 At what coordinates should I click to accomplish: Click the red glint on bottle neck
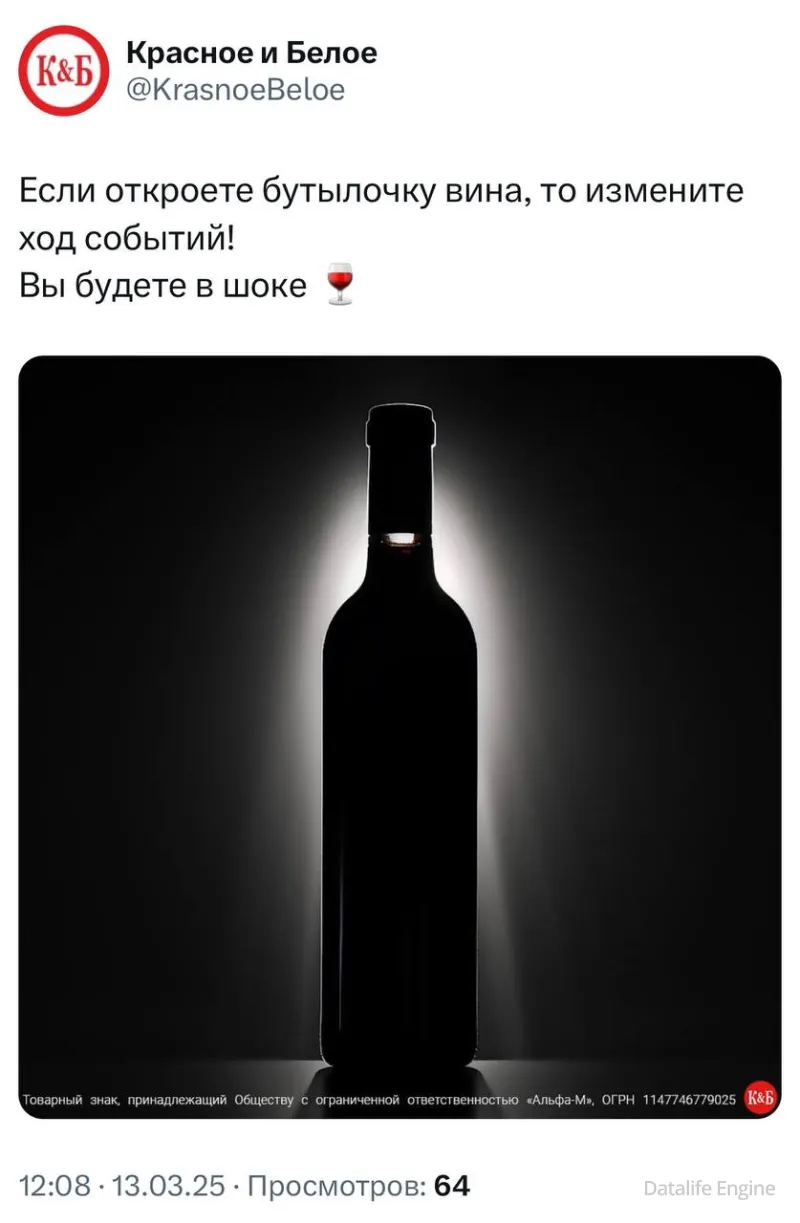click(x=402, y=539)
